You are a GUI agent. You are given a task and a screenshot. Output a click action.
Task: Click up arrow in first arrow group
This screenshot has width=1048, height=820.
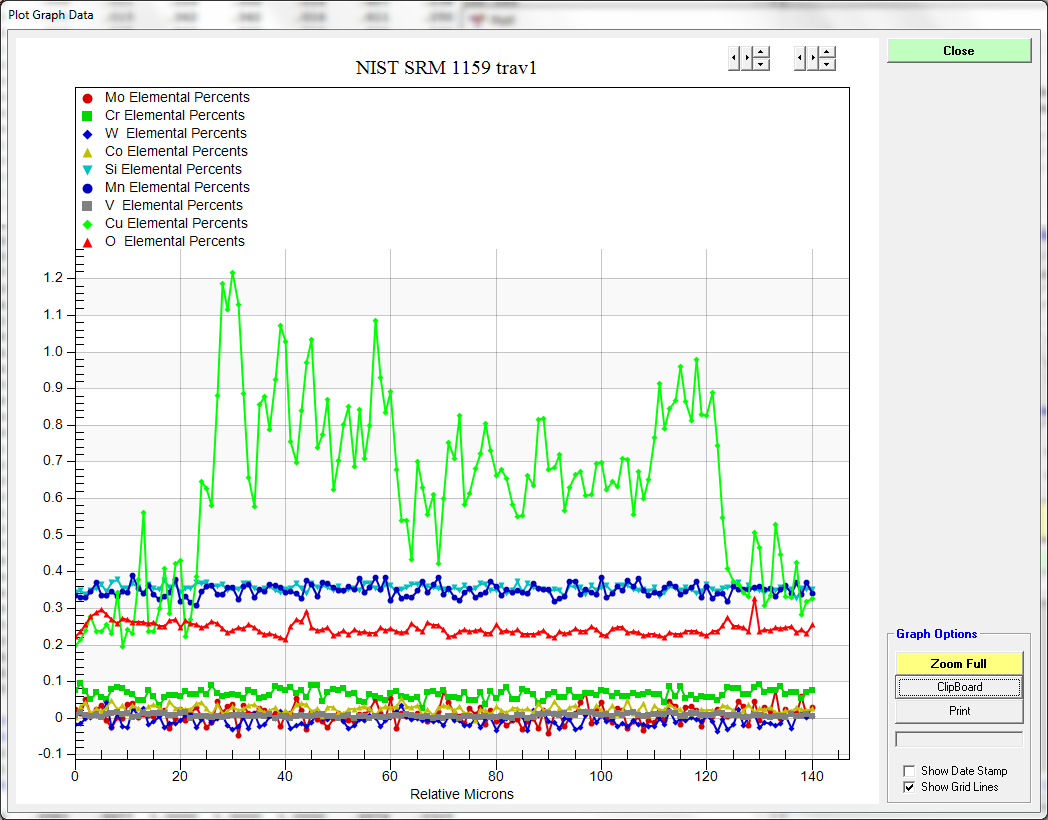click(x=761, y=53)
